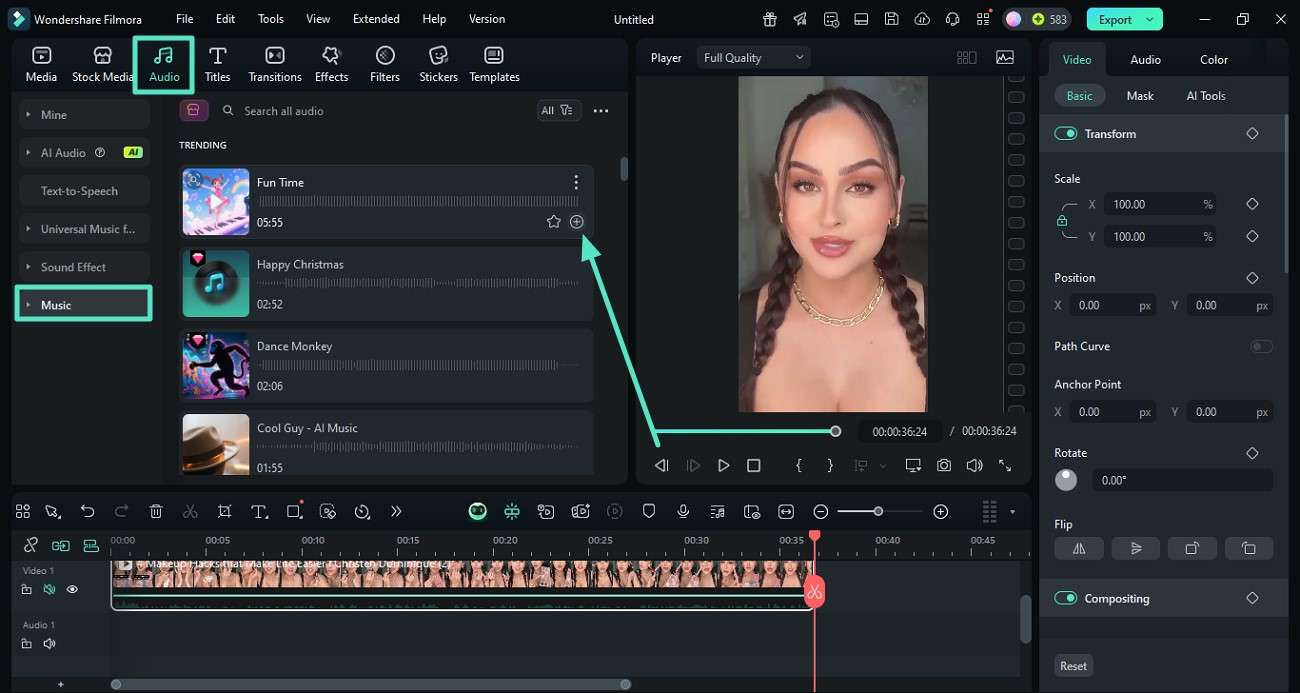Add Fun Time track with plus icon
Viewport: 1300px width, 693px height.
(577, 222)
